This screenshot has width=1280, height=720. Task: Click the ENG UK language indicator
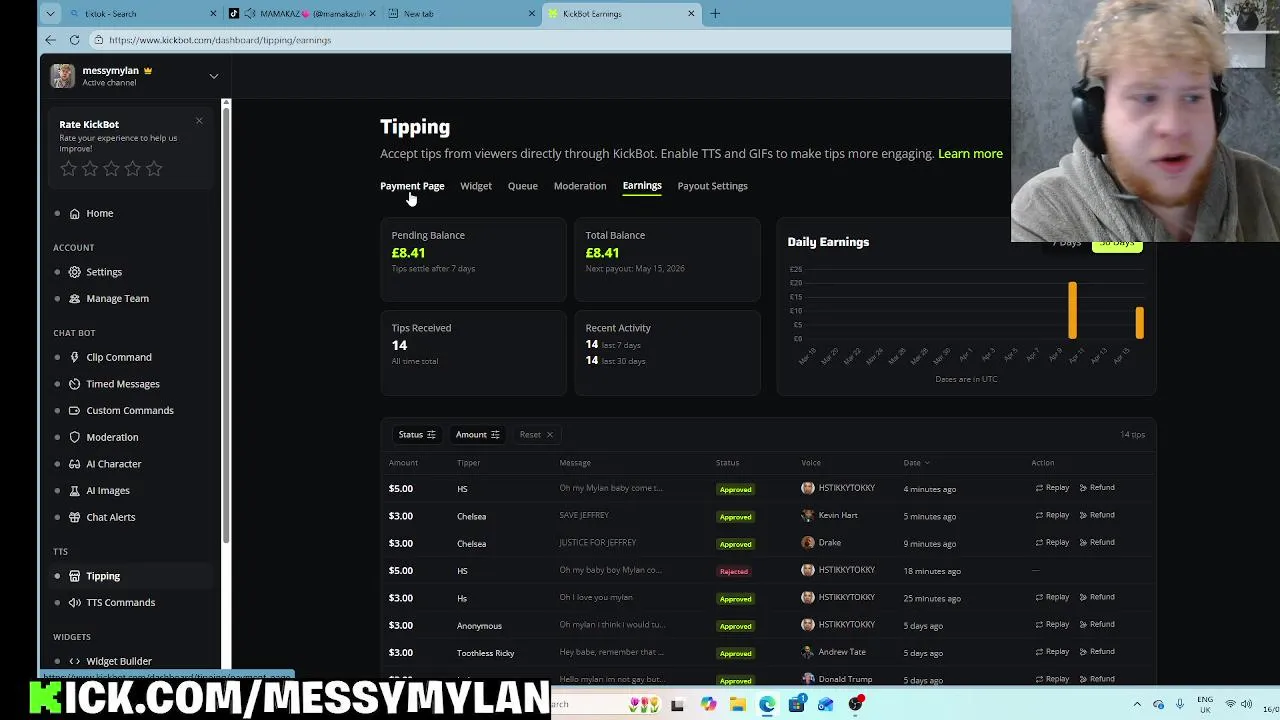(x=1206, y=705)
